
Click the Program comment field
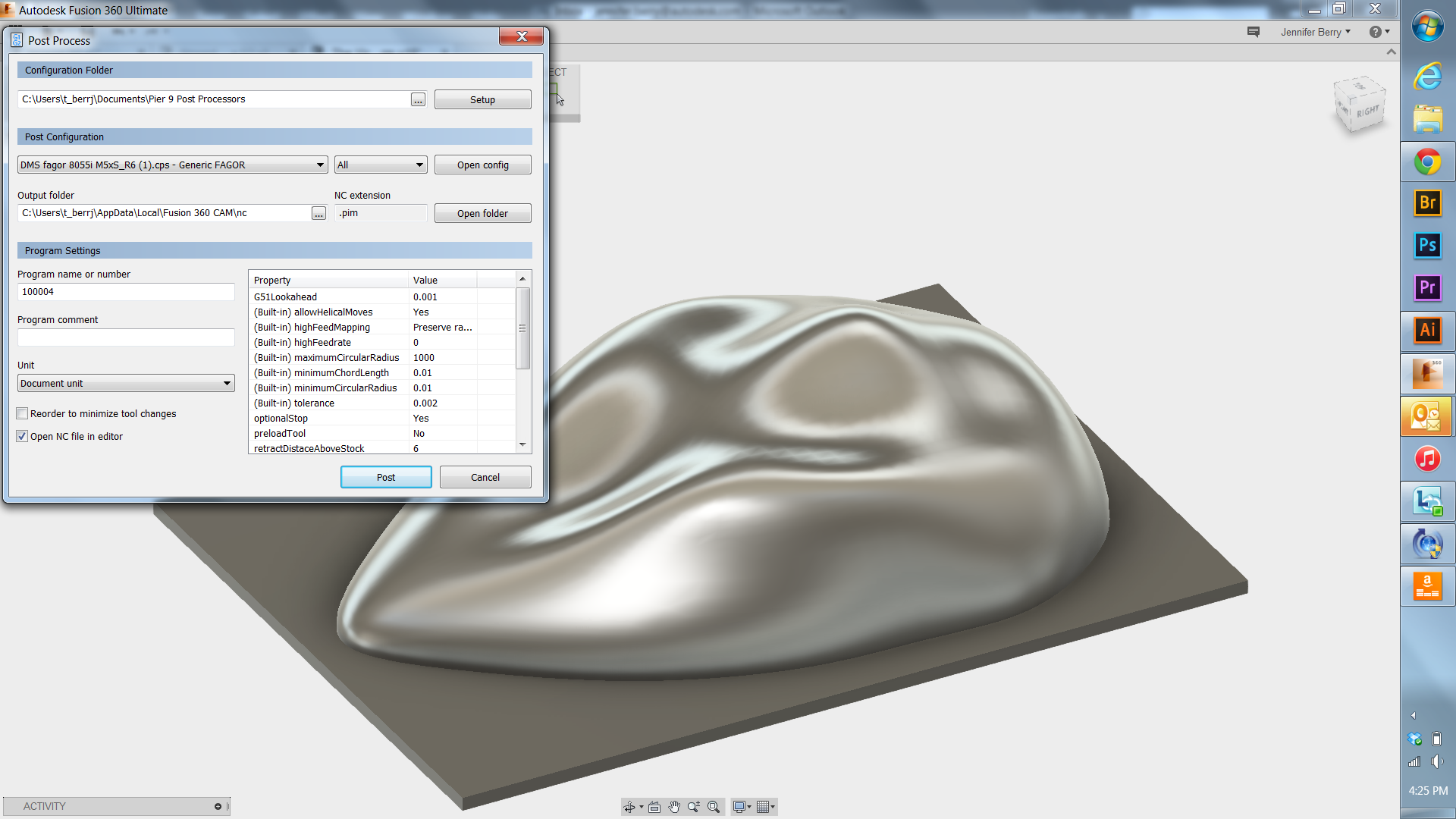click(126, 337)
